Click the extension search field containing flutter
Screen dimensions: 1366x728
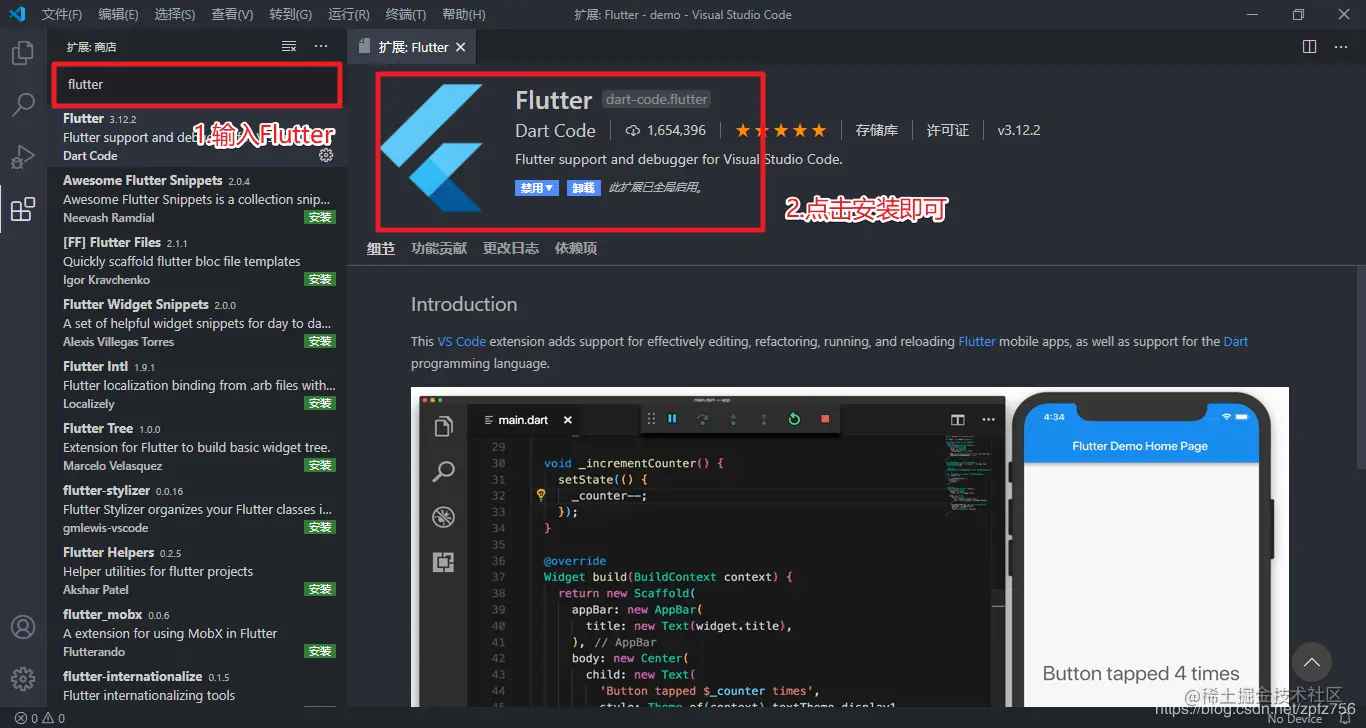(x=198, y=84)
